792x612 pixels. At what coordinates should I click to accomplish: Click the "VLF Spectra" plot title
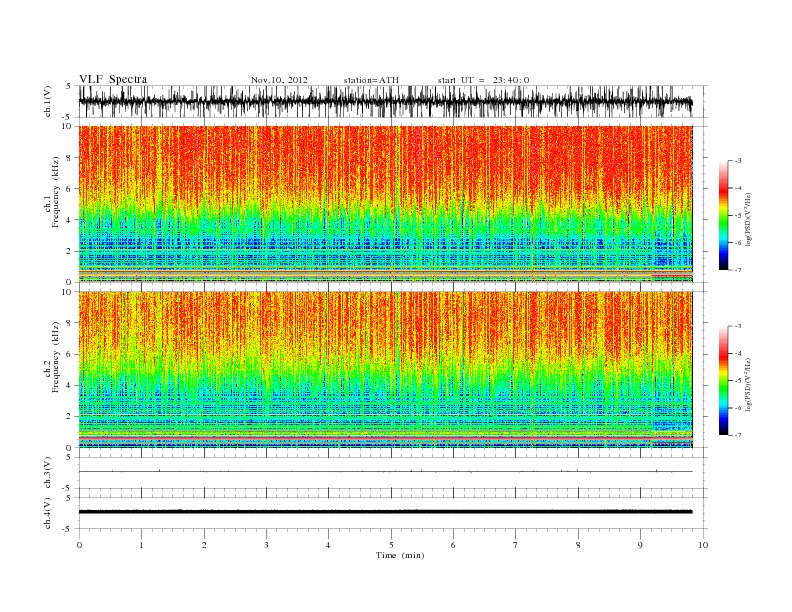[113, 79]
